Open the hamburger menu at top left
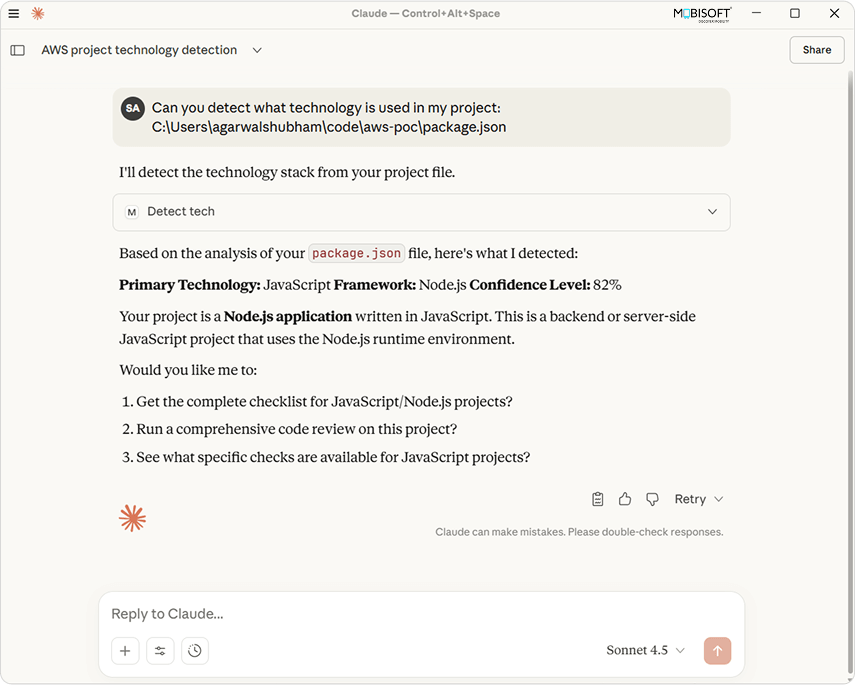This screenshot has width=855, height=685. [13, 13]
